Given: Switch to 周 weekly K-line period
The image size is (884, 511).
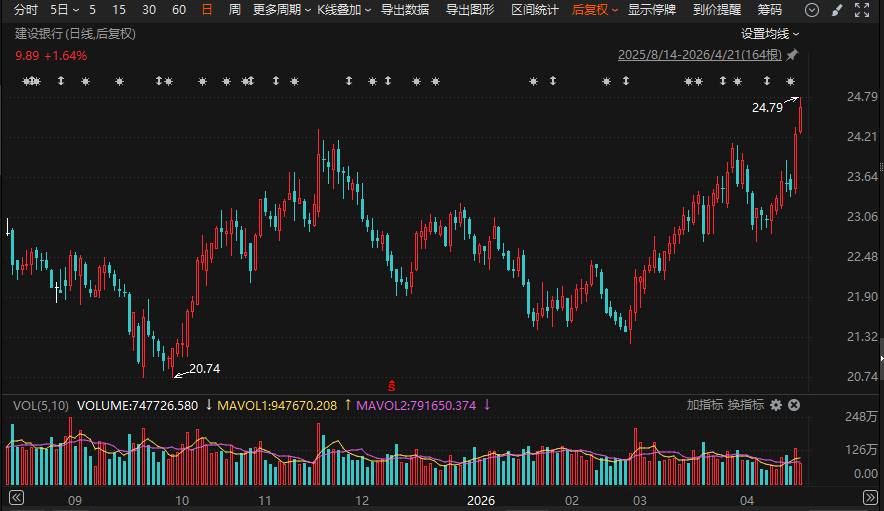Looking at the screenshot, I should tap(234, 10).
